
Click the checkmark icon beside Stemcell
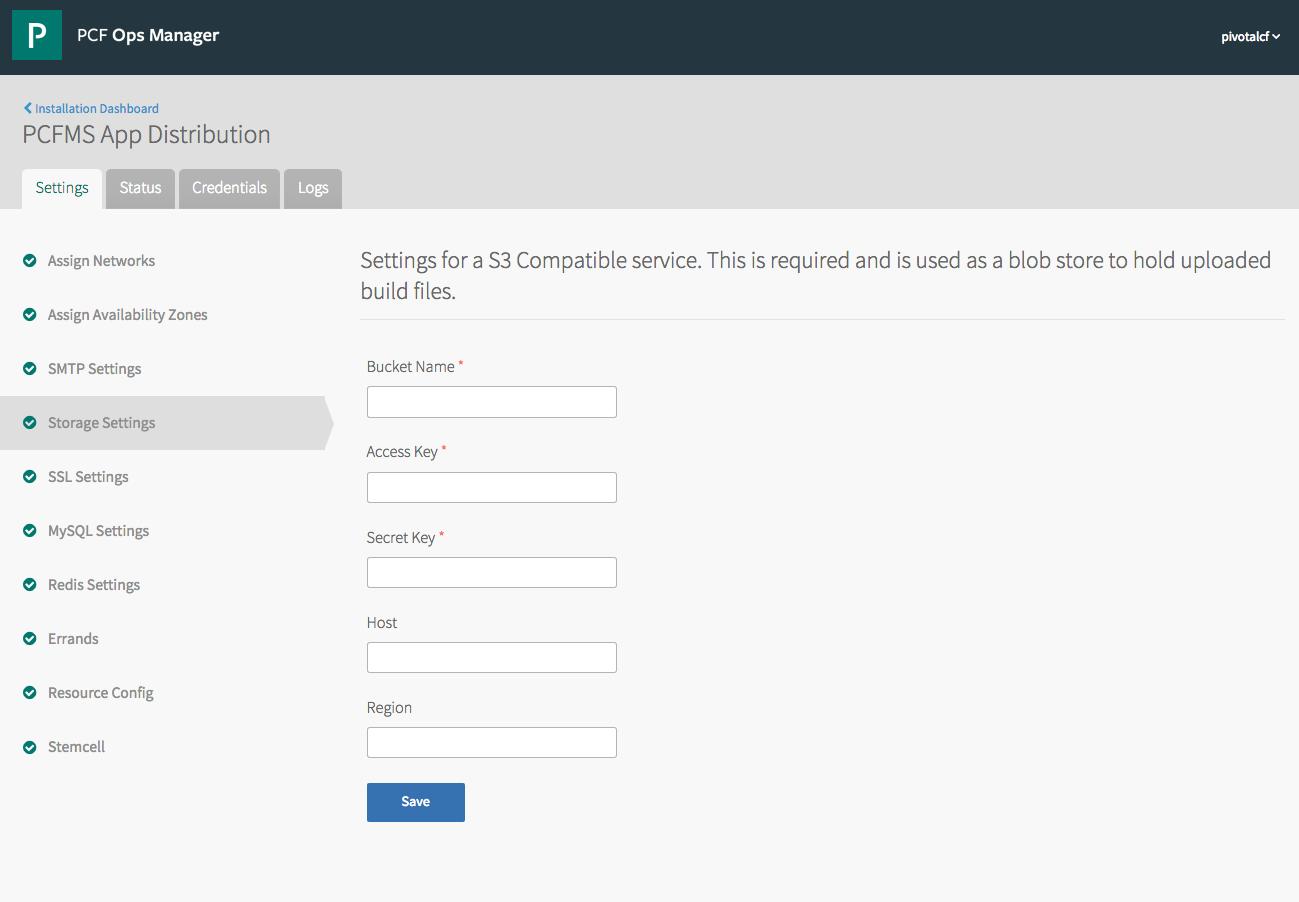click(30, 747)
